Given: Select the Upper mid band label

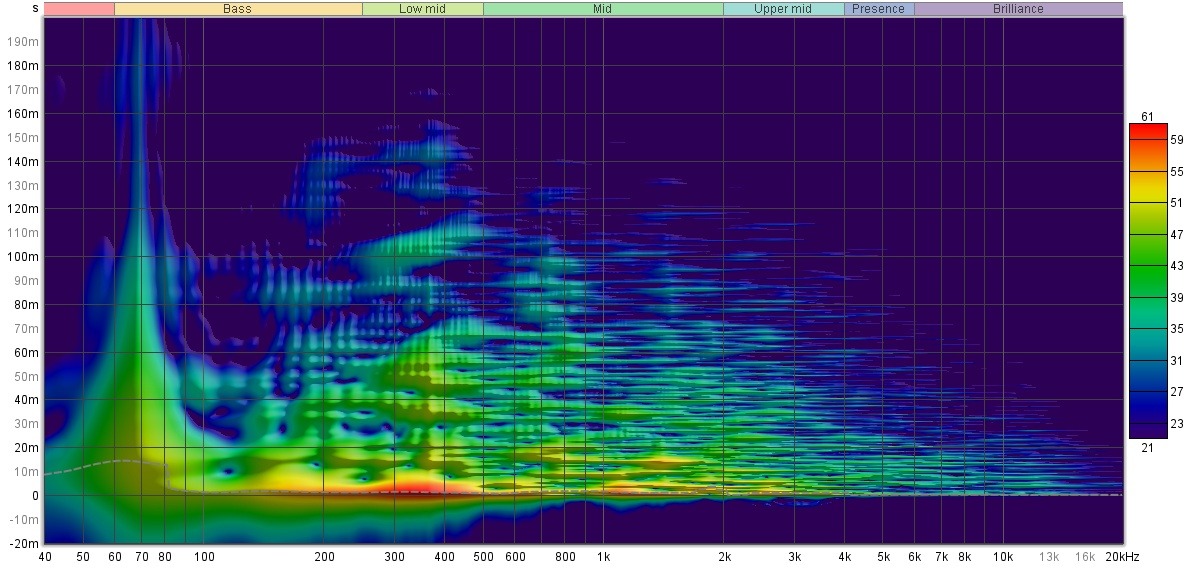Looking at the screenshot, I should click(x=784, y=9).
